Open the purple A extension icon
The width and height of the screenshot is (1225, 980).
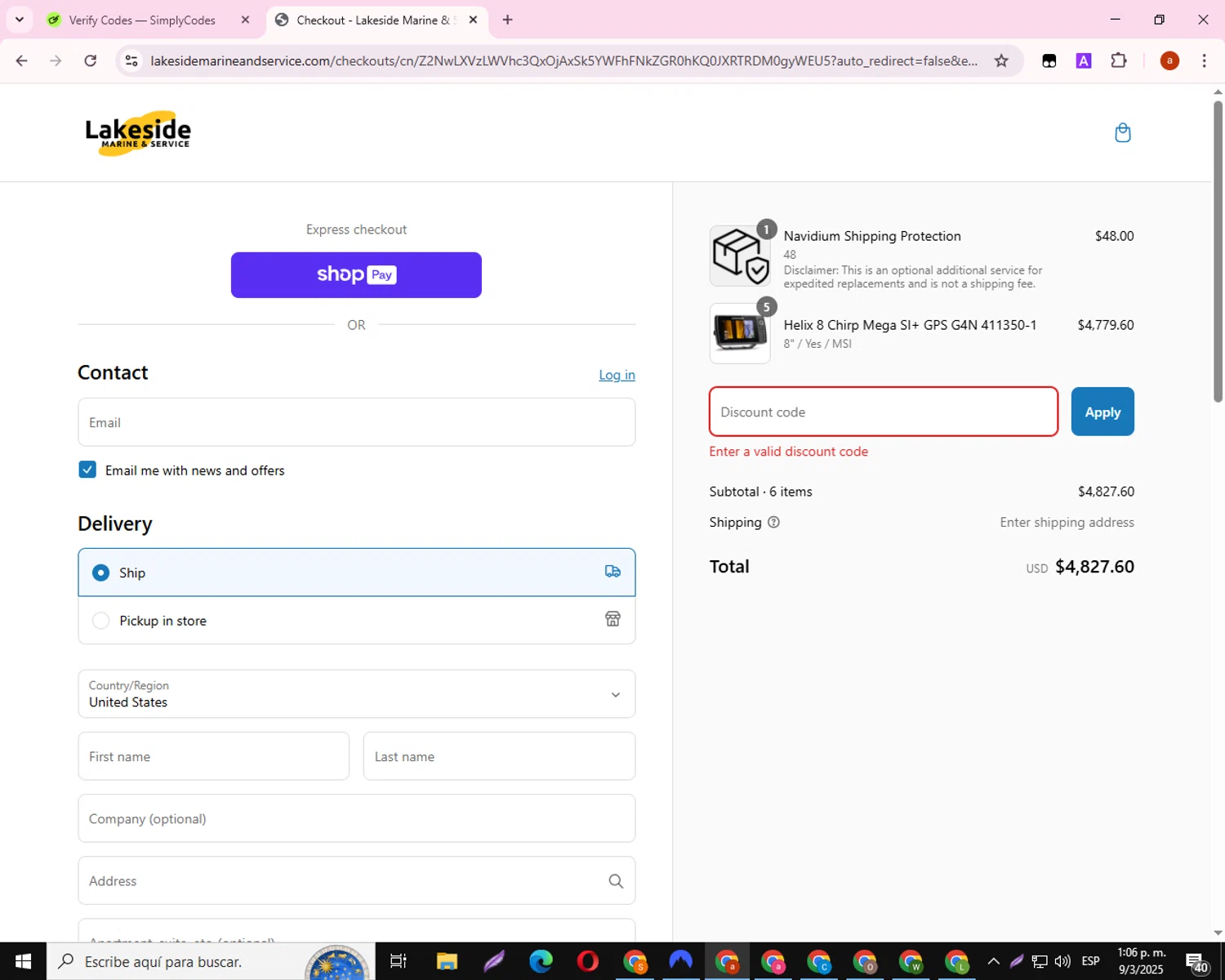click(1084, 60)
